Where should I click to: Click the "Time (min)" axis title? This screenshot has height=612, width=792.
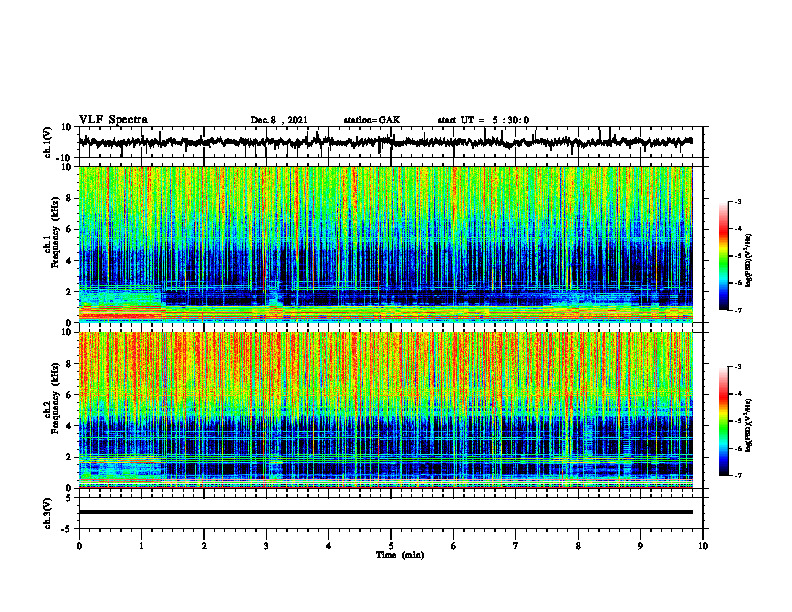[400, 555]
